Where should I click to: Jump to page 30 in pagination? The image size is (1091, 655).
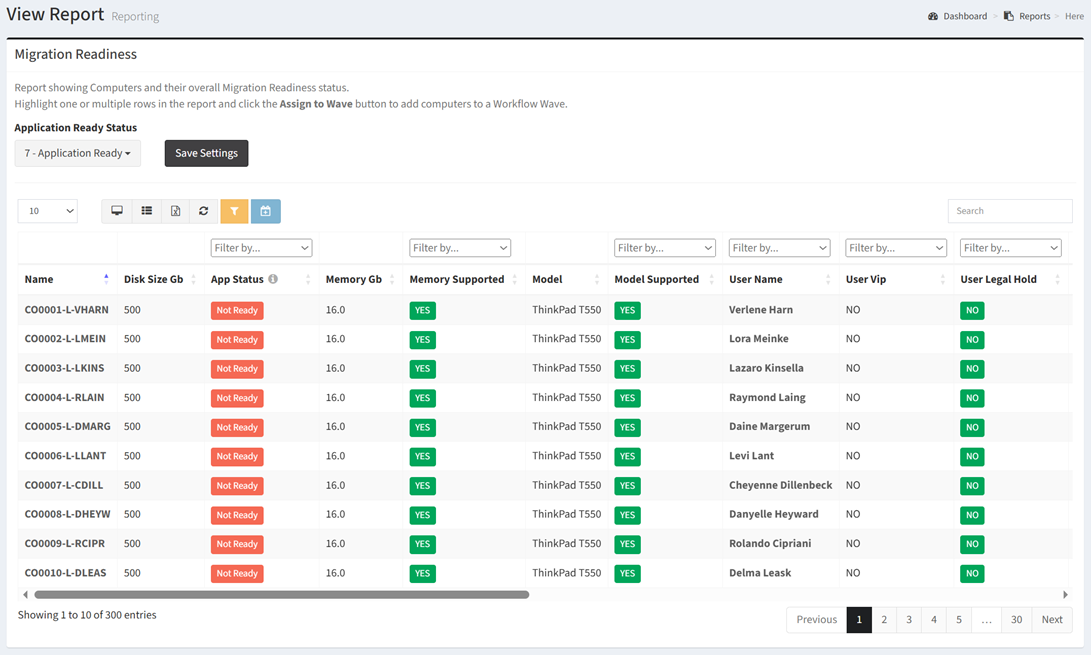(x=1016, y=620)
